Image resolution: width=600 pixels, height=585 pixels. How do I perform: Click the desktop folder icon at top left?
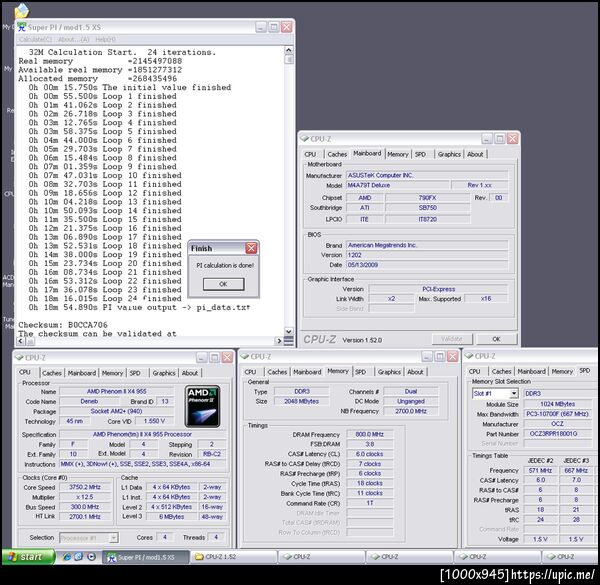[21, 10]
